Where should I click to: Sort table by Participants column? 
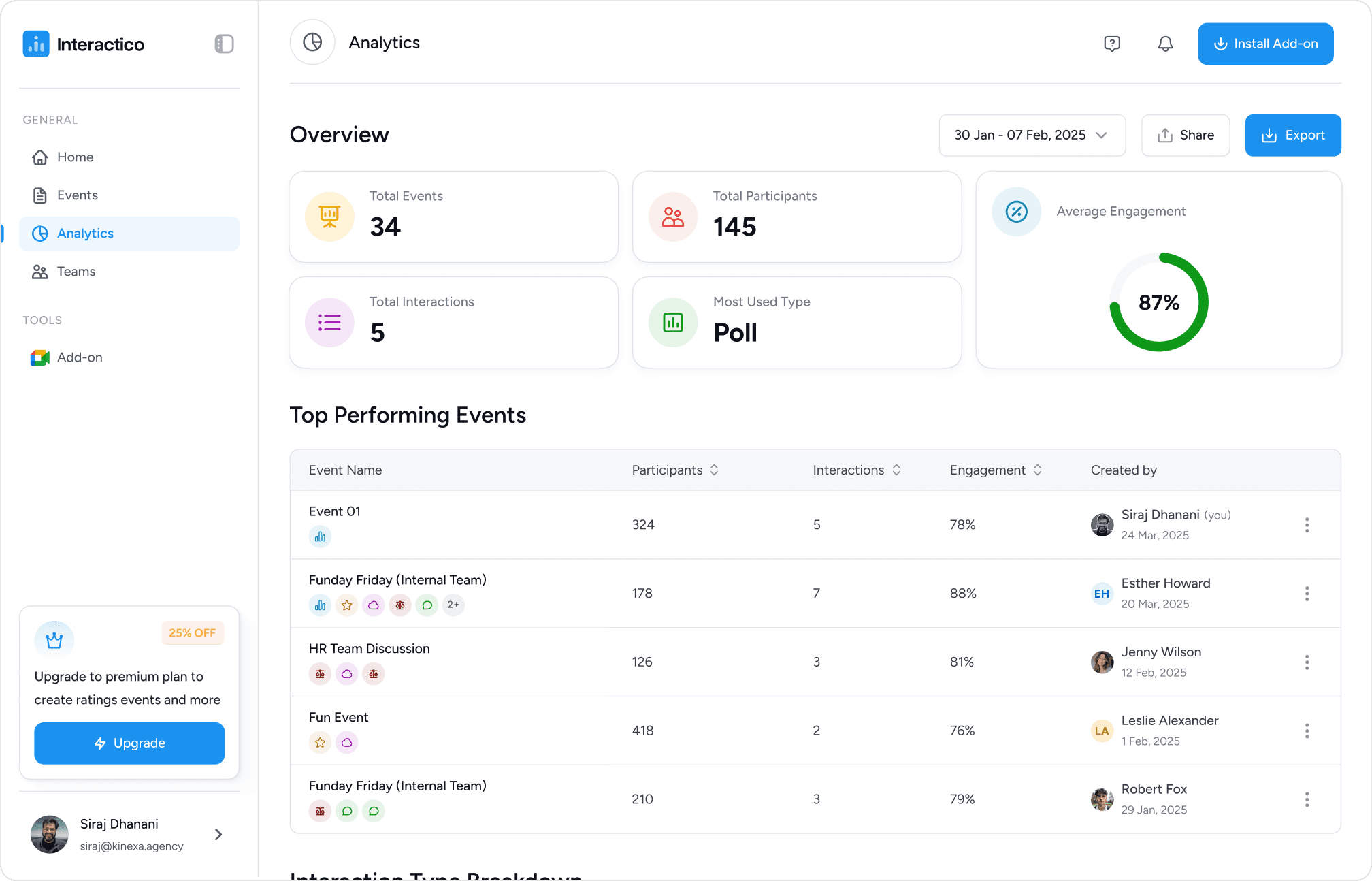pyautogui.click(x=714, y=470)
